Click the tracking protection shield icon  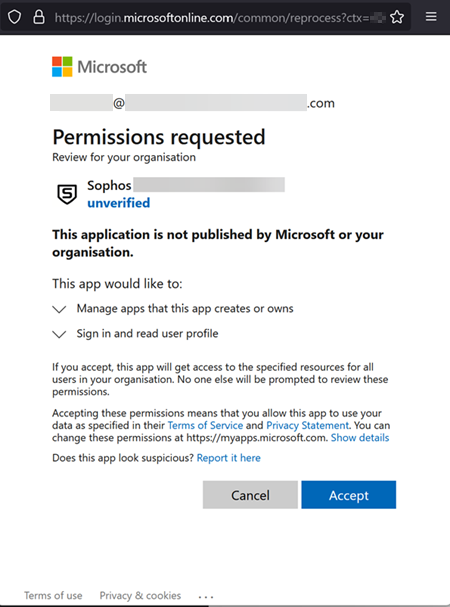[x=14, y=17]
